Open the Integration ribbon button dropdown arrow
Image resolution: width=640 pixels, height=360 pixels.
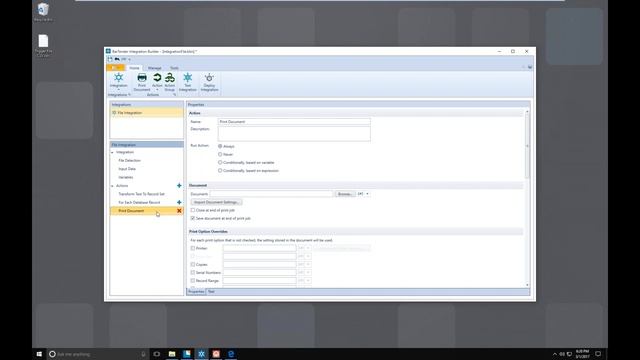pyautogui.click(x=118, y=90)
